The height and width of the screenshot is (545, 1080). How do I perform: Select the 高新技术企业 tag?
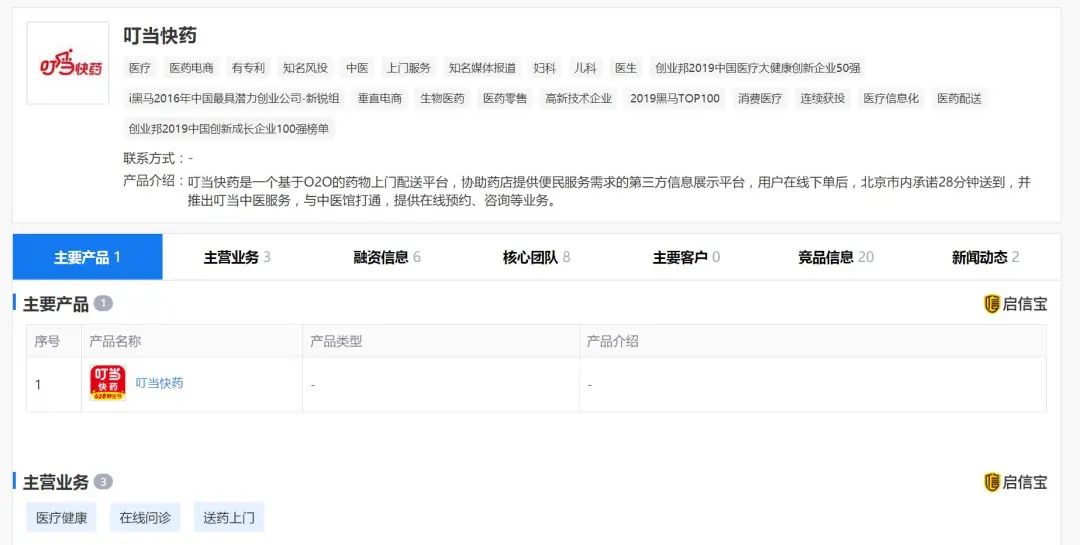(x=579, y=98)
